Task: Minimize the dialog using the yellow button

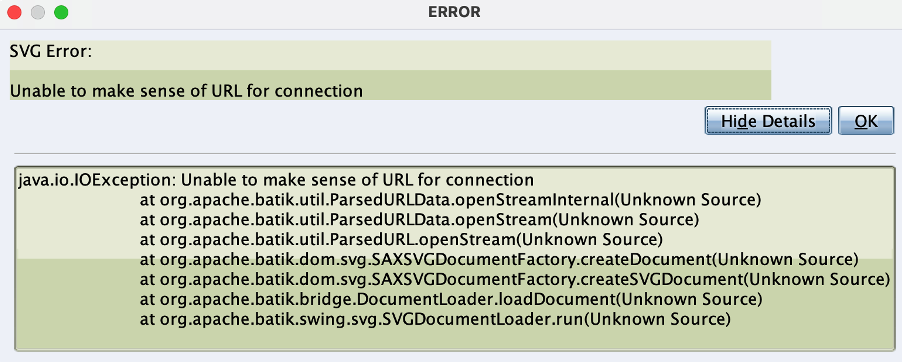Action: [37, 12]
